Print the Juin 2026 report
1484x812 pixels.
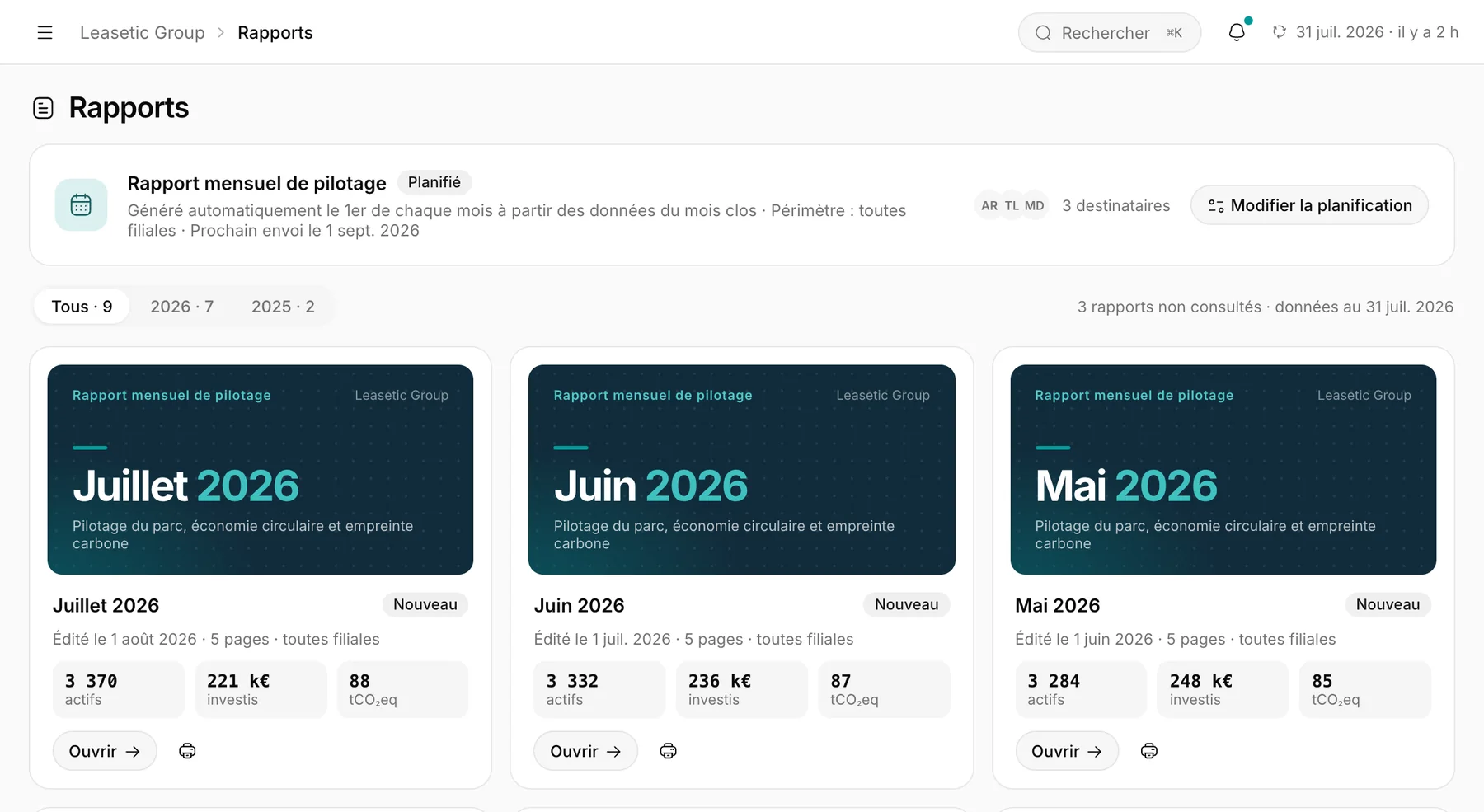669,751
